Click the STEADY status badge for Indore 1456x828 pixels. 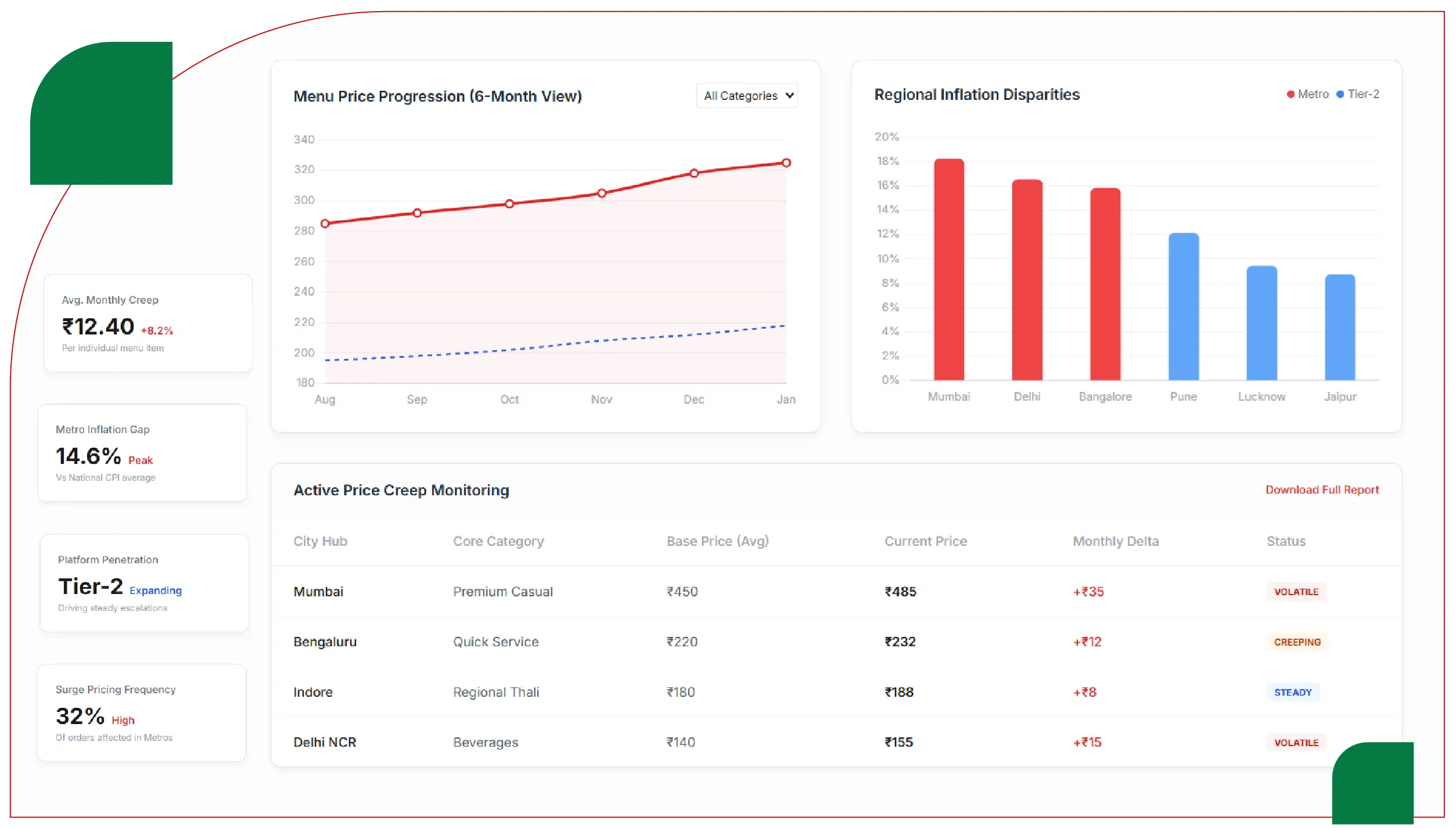(1293, 692)
